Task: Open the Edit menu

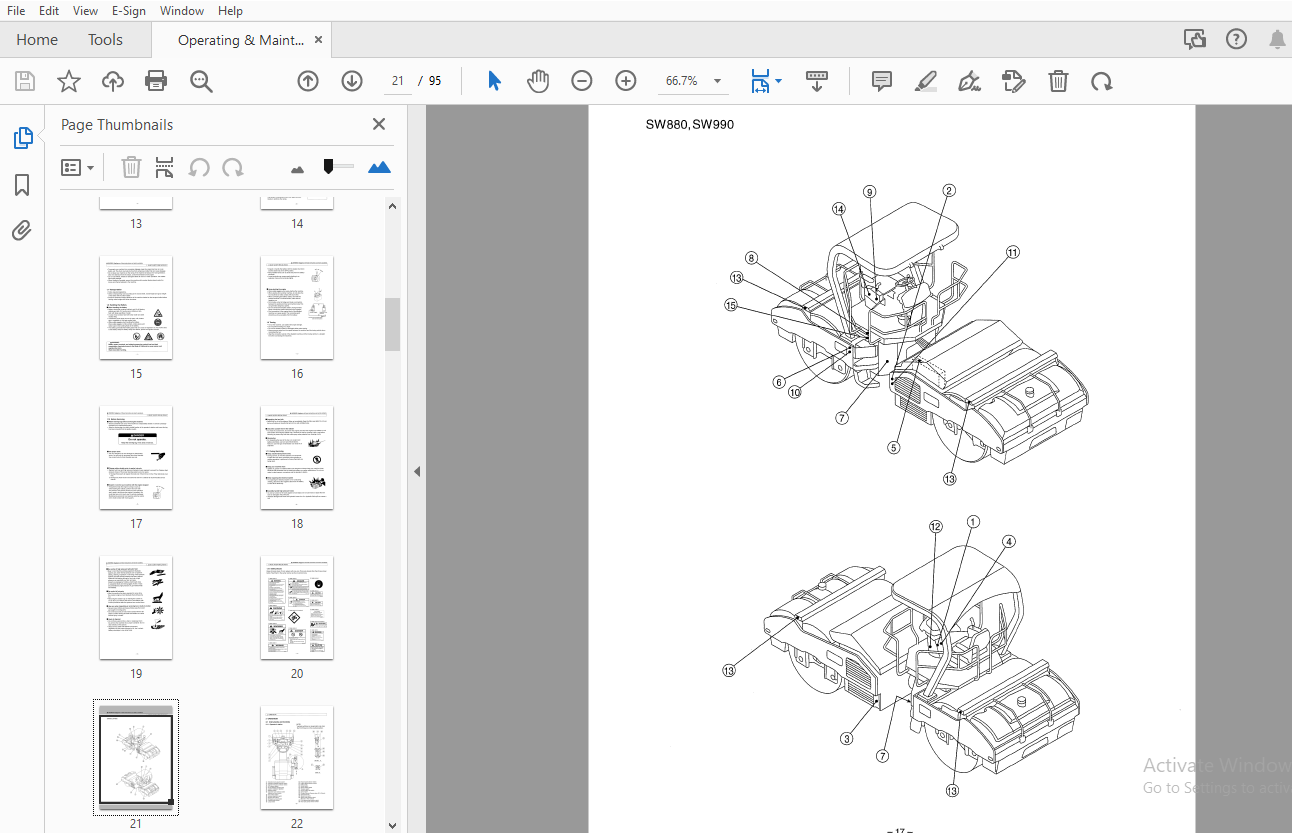Action: tap(49, 11)
